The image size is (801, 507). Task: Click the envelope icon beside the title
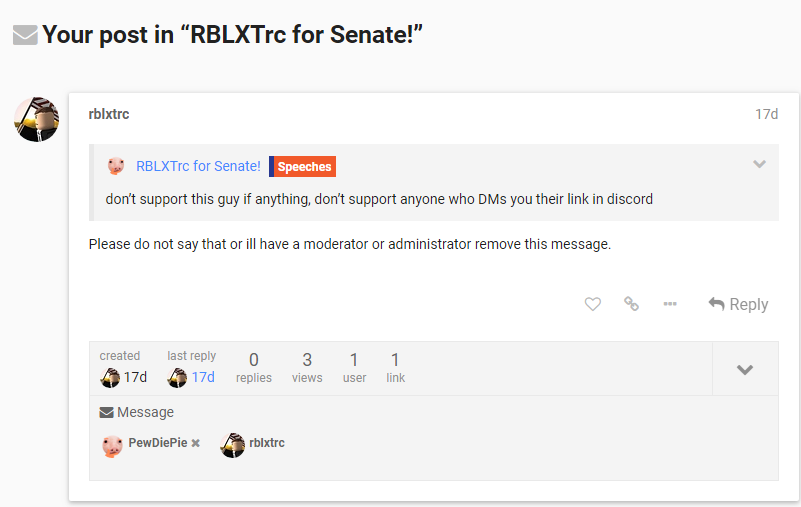[25, 35]
